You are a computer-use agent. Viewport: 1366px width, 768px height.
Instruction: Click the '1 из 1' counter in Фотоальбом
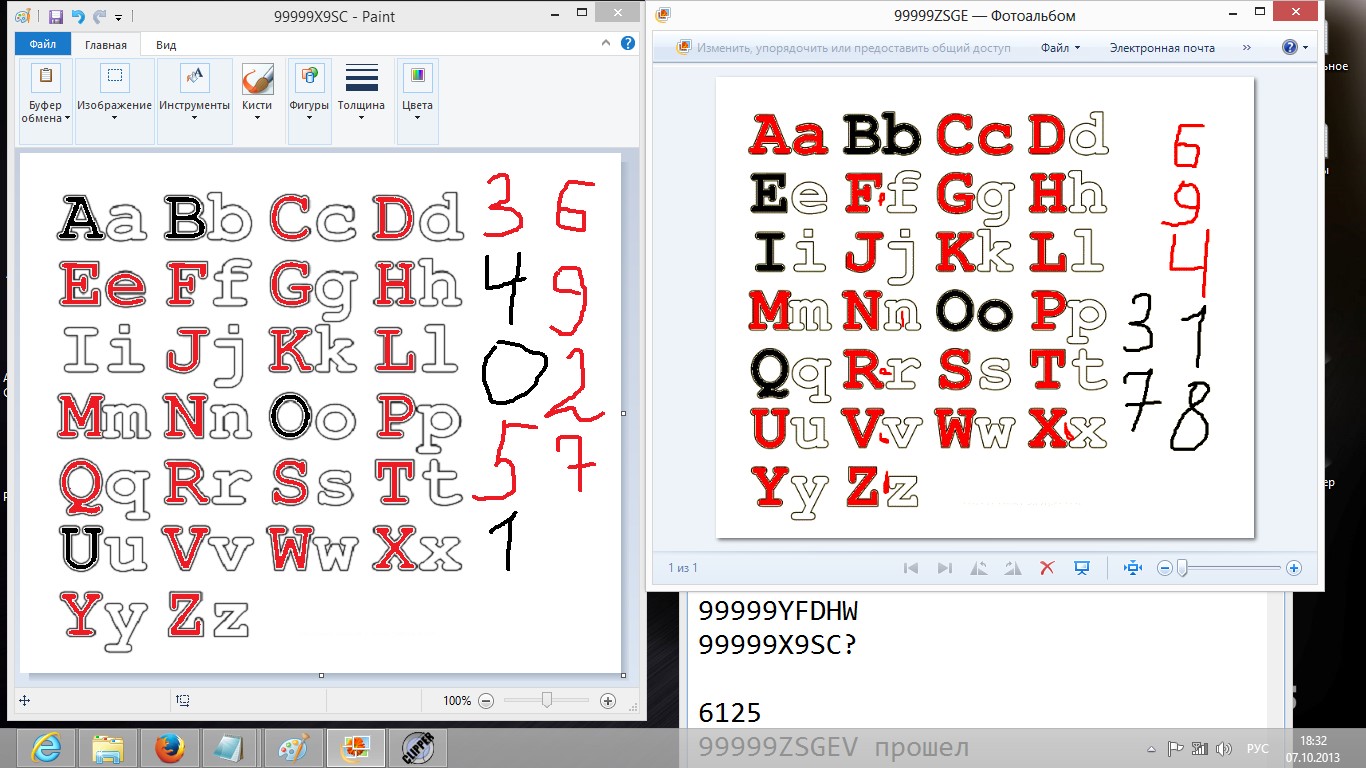683,568
